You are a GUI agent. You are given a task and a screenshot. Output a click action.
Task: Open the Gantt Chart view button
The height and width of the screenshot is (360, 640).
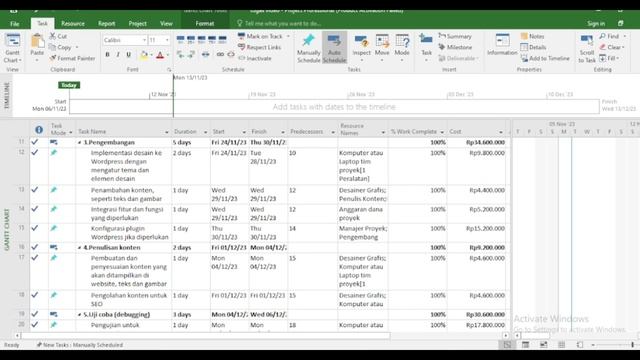[x=12, y=48]
